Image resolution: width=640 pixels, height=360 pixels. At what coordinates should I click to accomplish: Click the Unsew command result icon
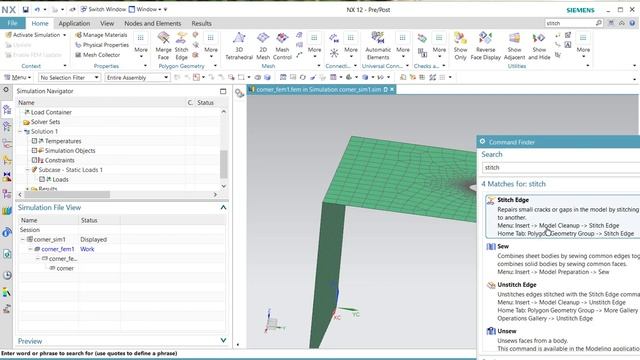[x=491, y=331]
